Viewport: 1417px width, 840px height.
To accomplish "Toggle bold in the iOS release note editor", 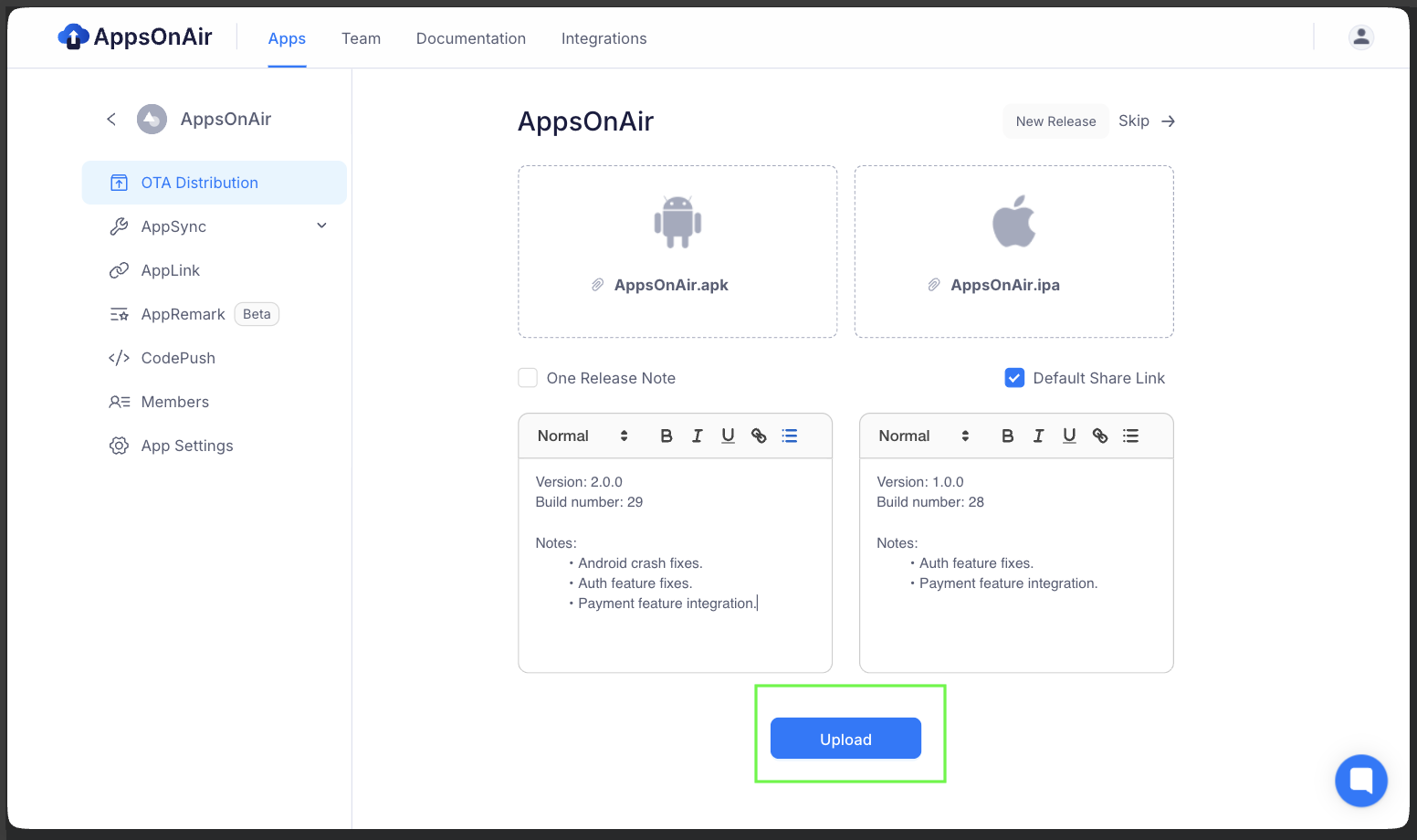I will (1008, 436).
